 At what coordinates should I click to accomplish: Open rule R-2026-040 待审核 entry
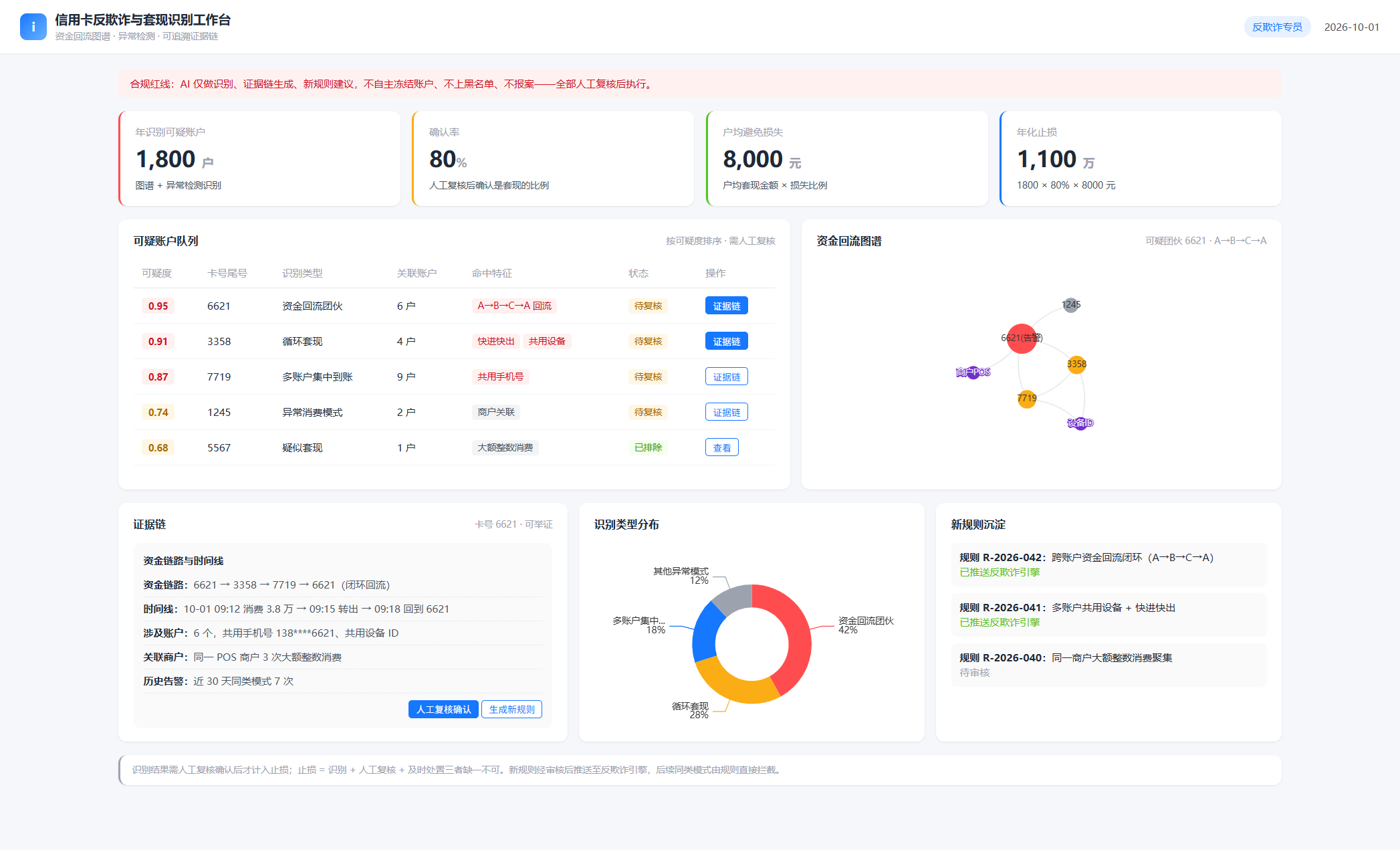[1109, 665]
